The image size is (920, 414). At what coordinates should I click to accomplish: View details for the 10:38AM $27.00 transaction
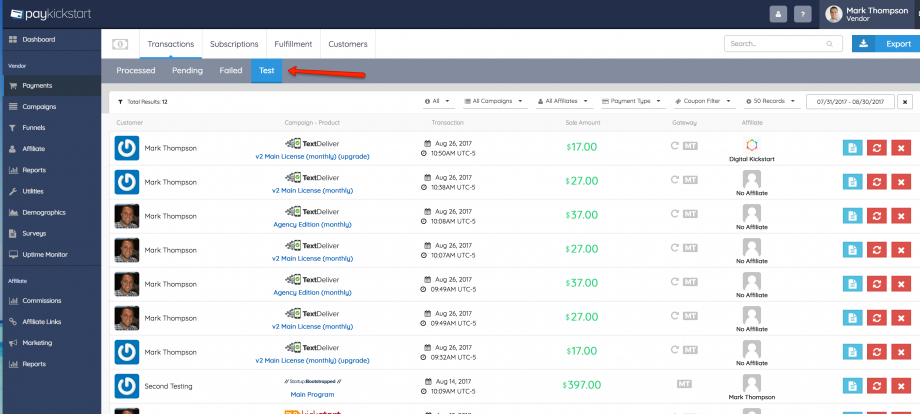point(853,182)
